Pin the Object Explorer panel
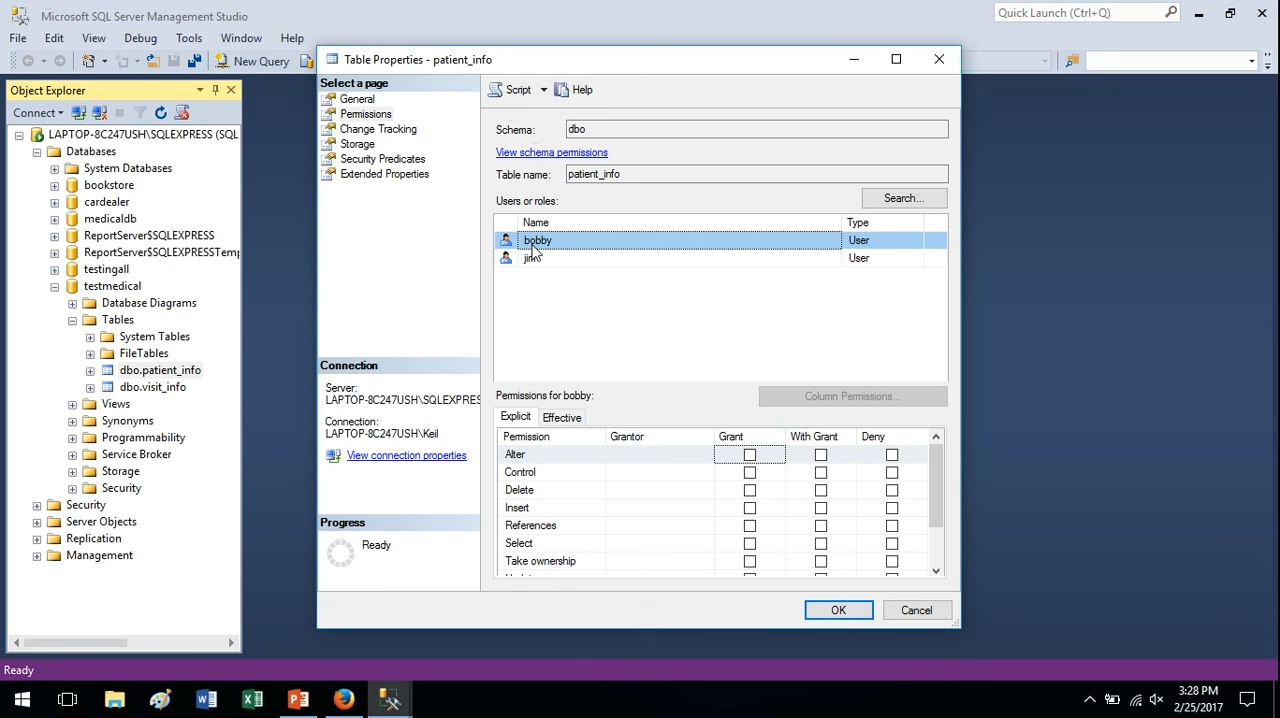This screenshot has width=1280, height=718. [x=215, y=90]
